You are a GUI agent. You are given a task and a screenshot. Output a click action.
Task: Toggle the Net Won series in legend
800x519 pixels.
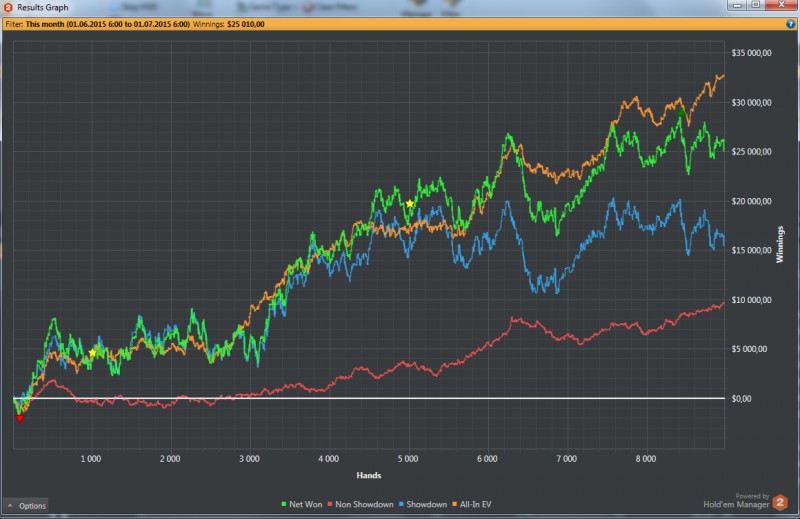tap(307, 504)
